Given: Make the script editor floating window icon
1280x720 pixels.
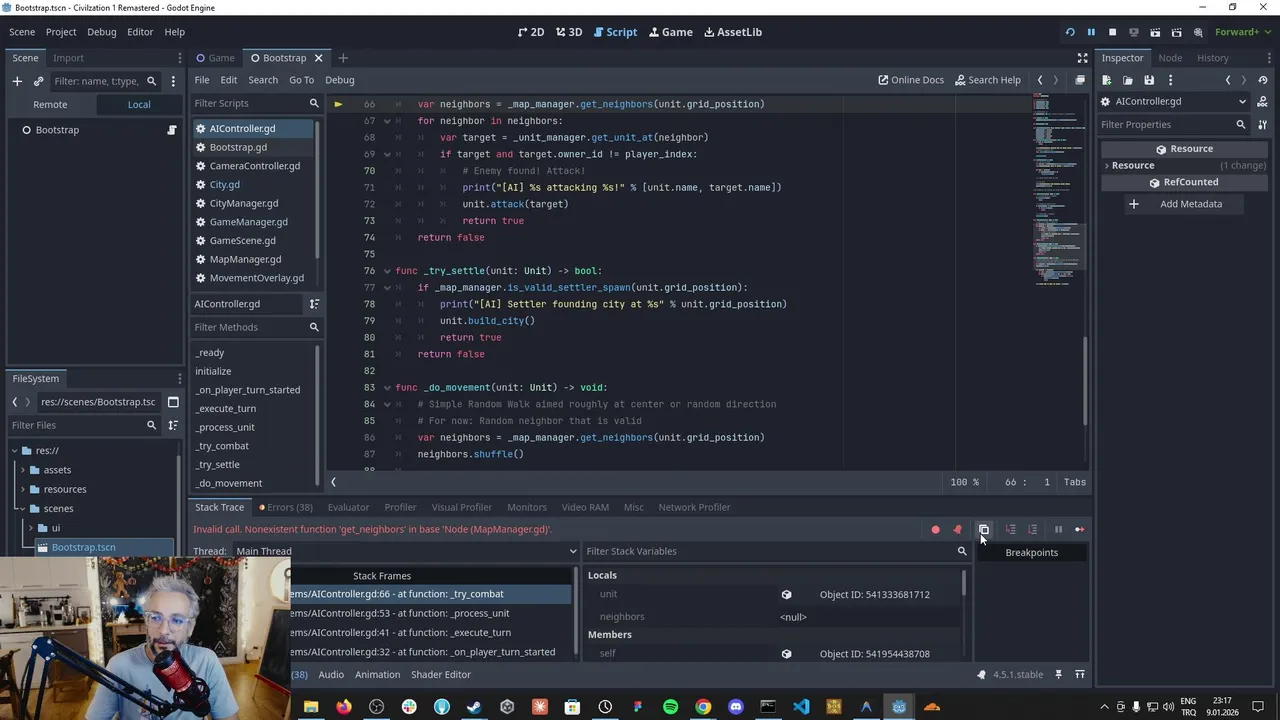Looking at the screenshot, I should tap(1080, 80).
